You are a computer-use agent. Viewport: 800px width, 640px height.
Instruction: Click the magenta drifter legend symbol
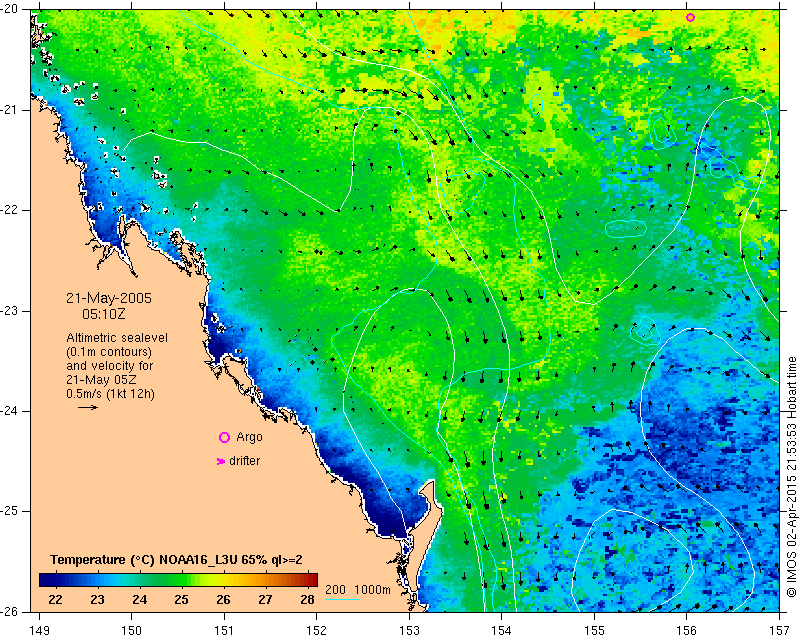pyautogui.click(x=220, y=461)
